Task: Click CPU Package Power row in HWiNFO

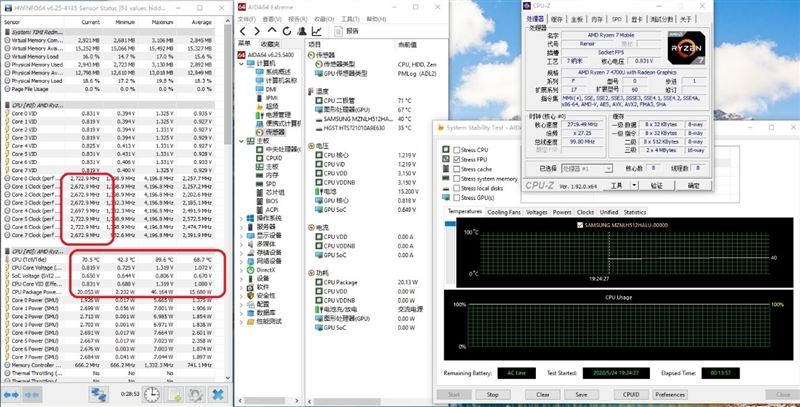Action: coord(108,292)
